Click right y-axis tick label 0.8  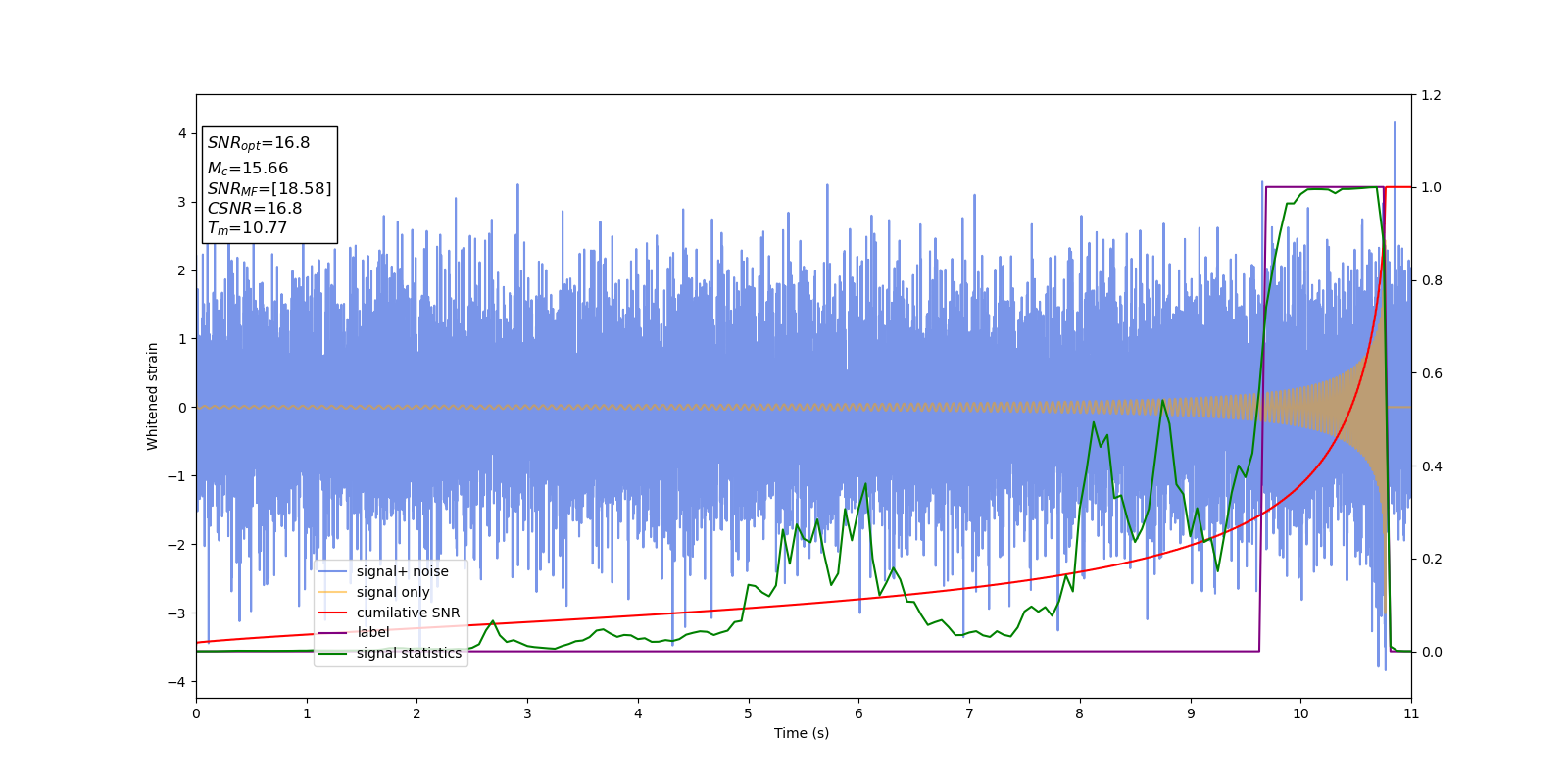(1432, 280)
